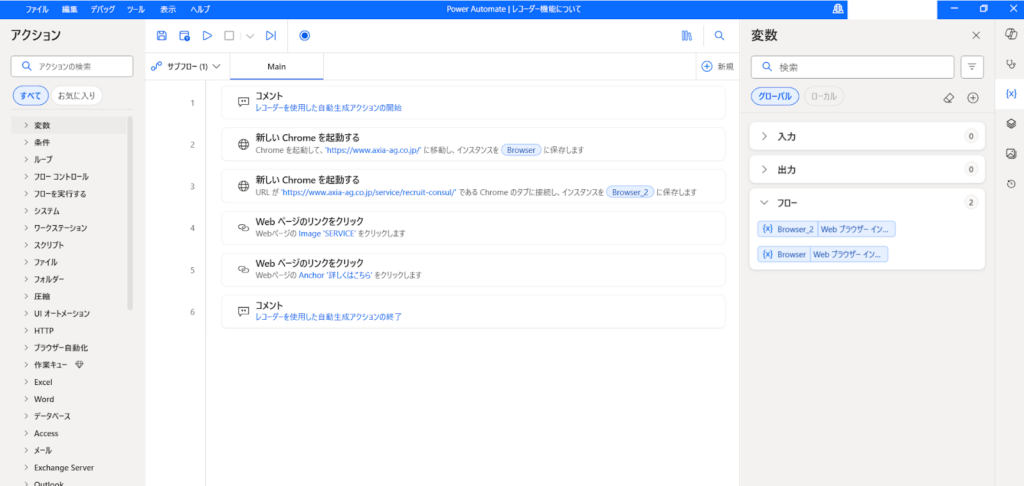The width and height of the screenshot is (1024, 486).
Task: Open the UI elements layers icon in right sidebar
Action: [x=1011, y=124]
